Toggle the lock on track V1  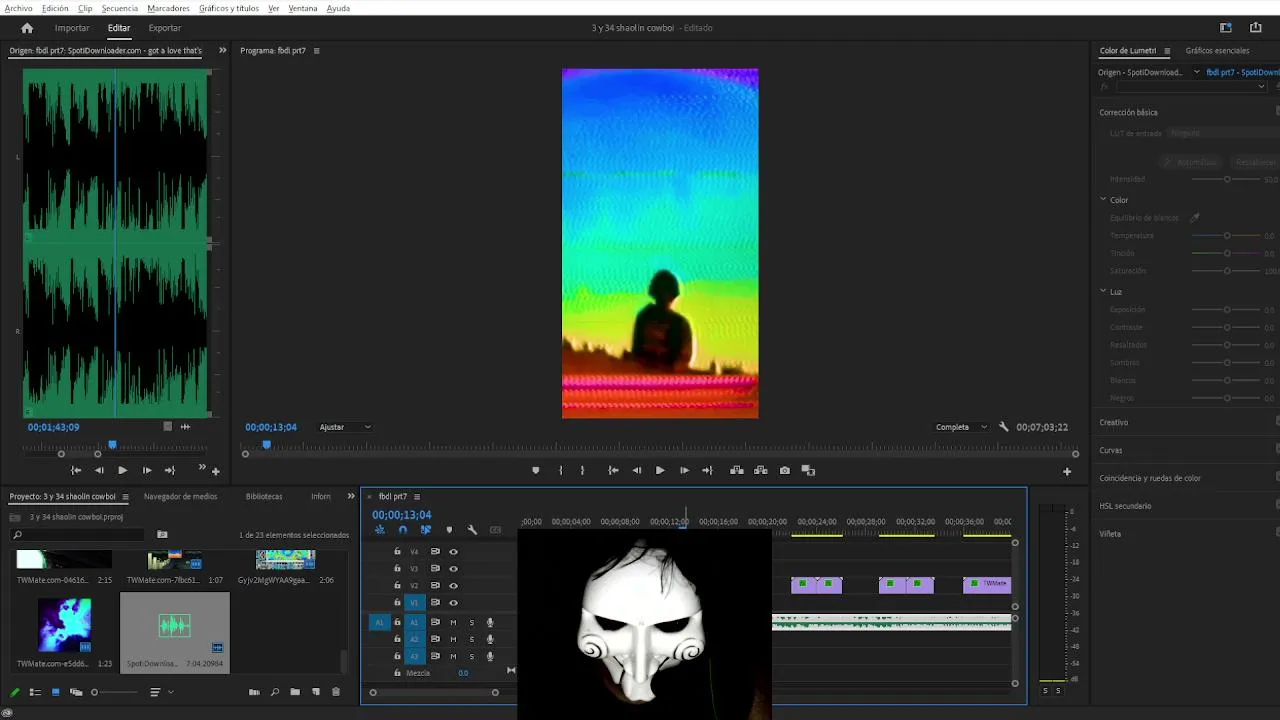click(x=397, y=603)
